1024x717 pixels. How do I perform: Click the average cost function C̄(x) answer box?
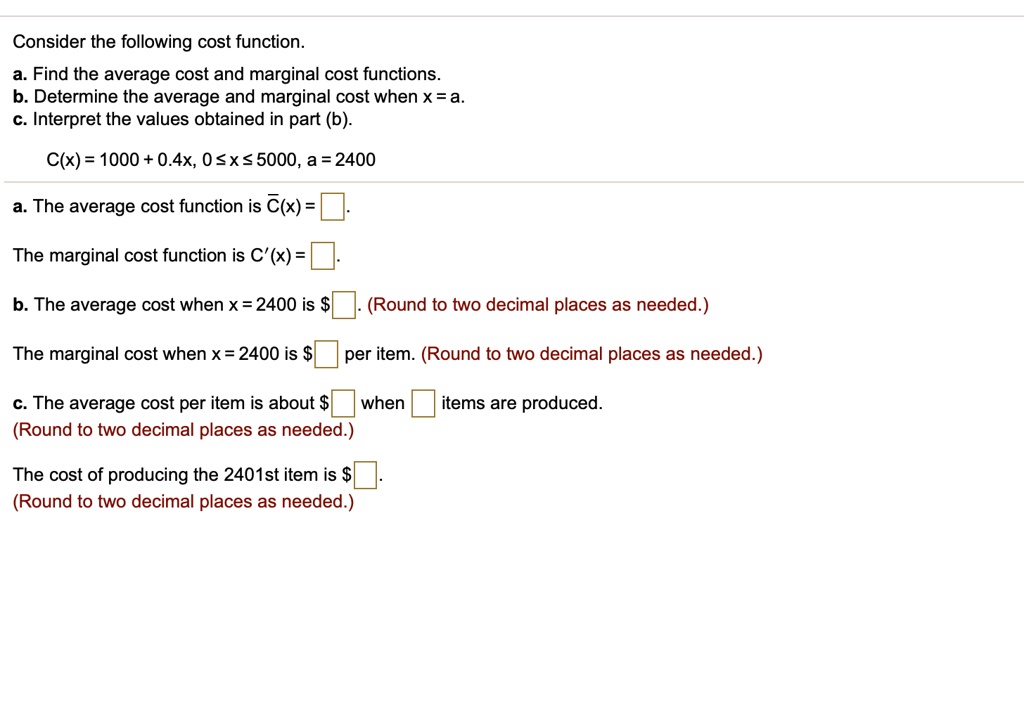coord(332,208)
